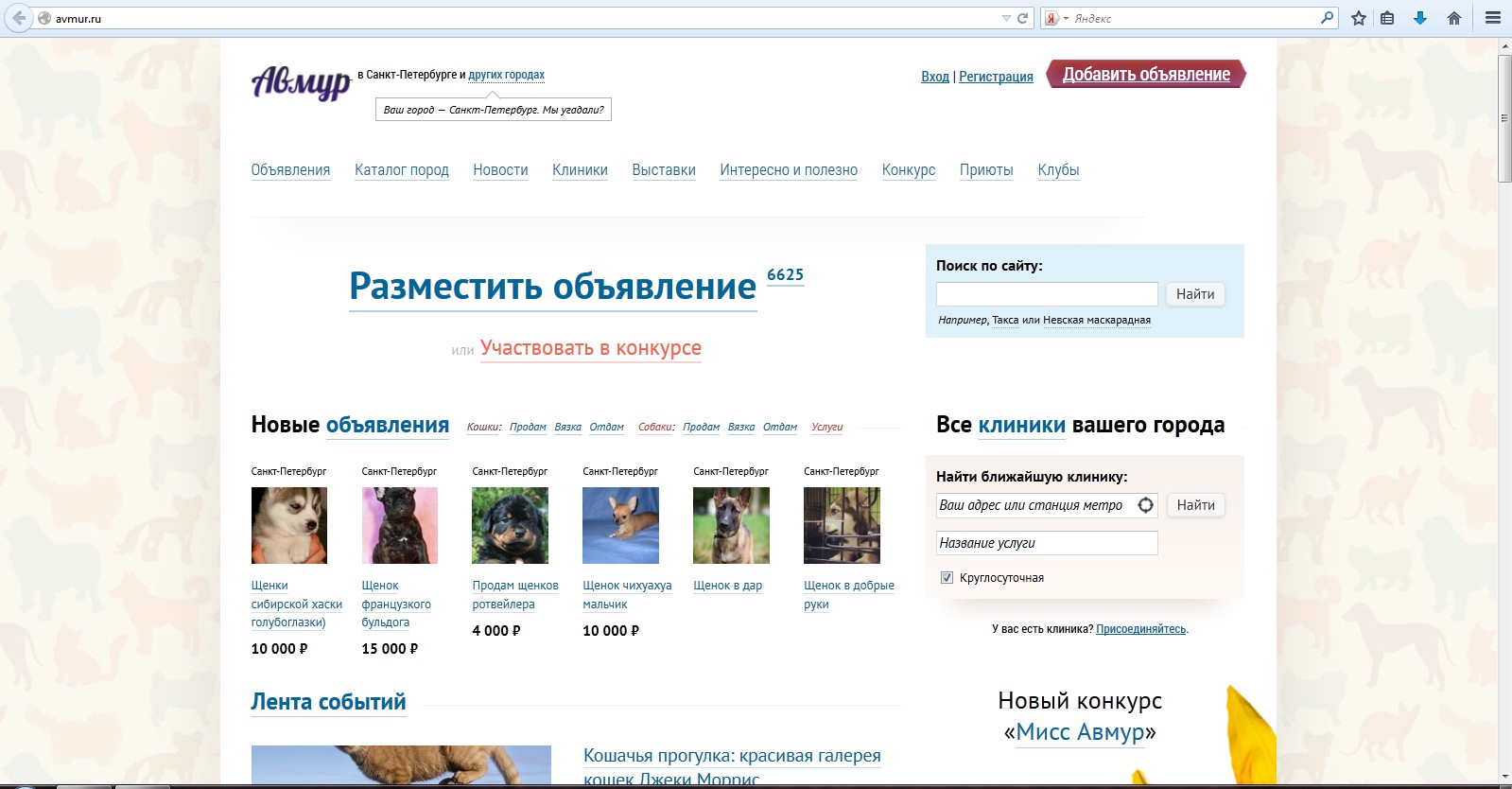The width and height of the screenshot is (1512, 789).
Task: Click the Авмур site logo
Action: click(301, 82)
